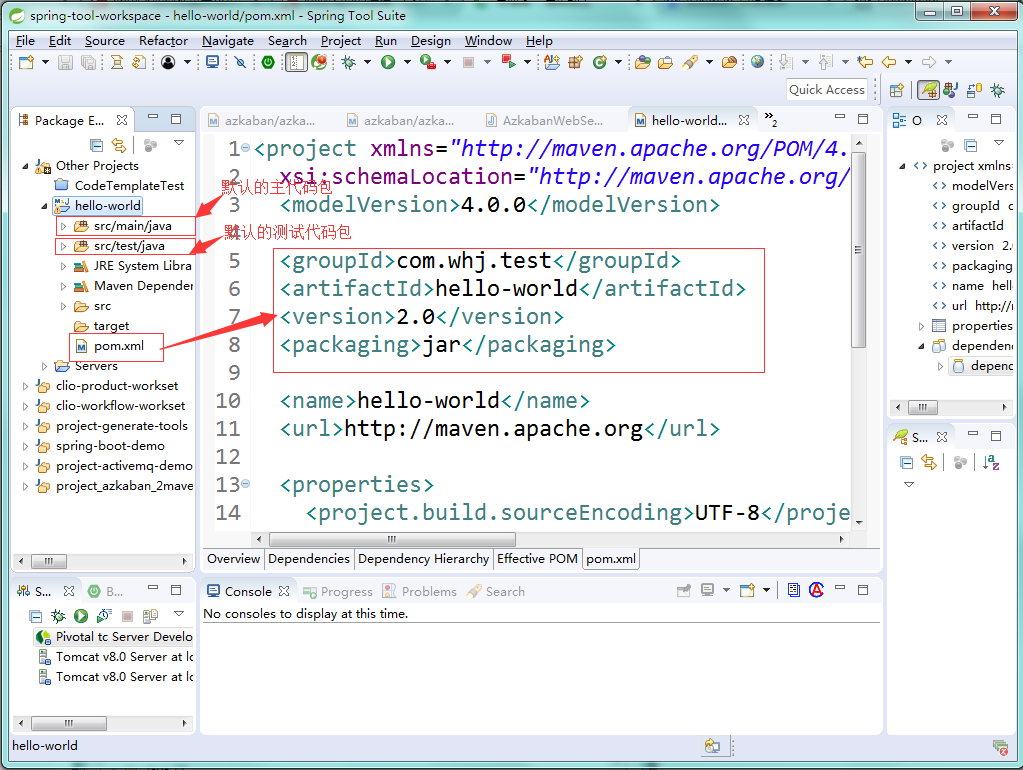Click the green Run button in toolbar

388,62
